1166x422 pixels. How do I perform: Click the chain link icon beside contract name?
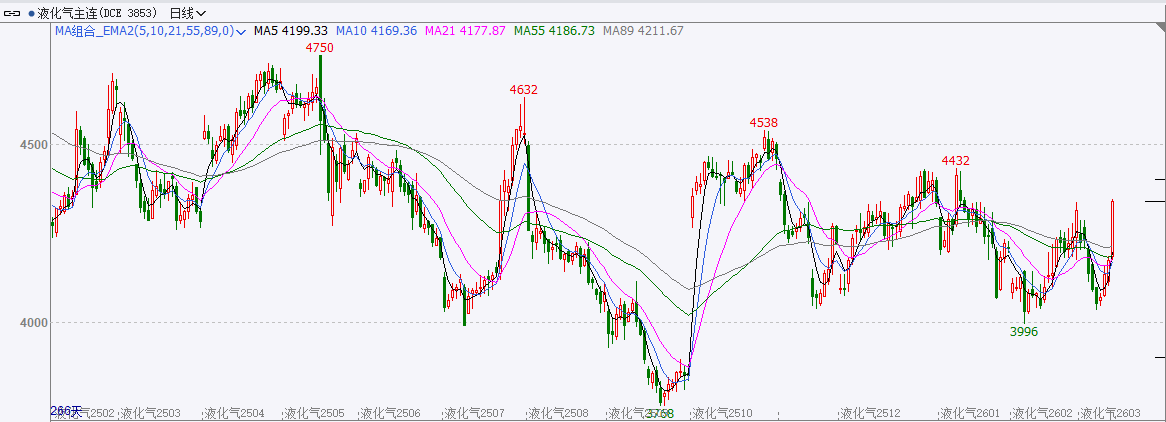click(x=14, y=13)
